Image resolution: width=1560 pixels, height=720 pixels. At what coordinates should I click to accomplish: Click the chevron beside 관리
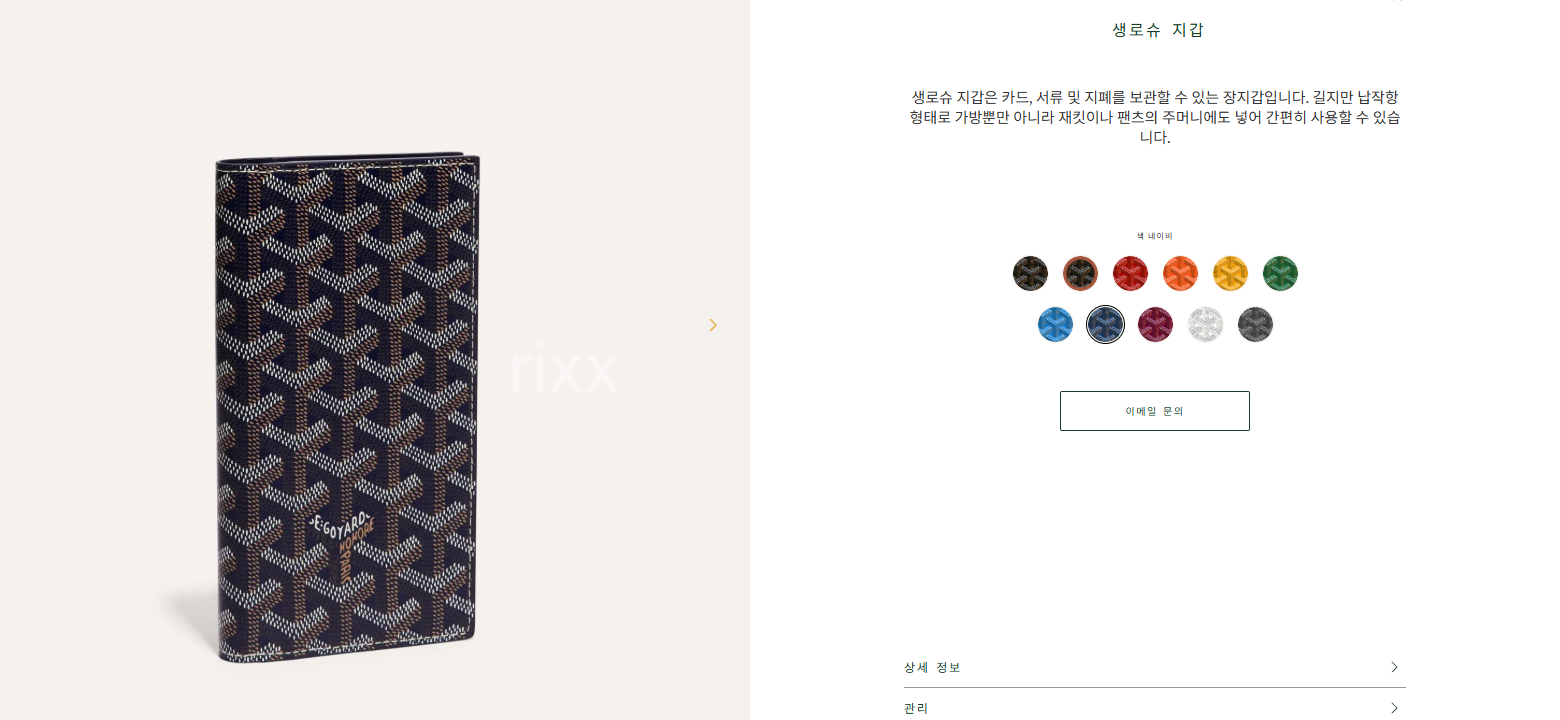1394,708
